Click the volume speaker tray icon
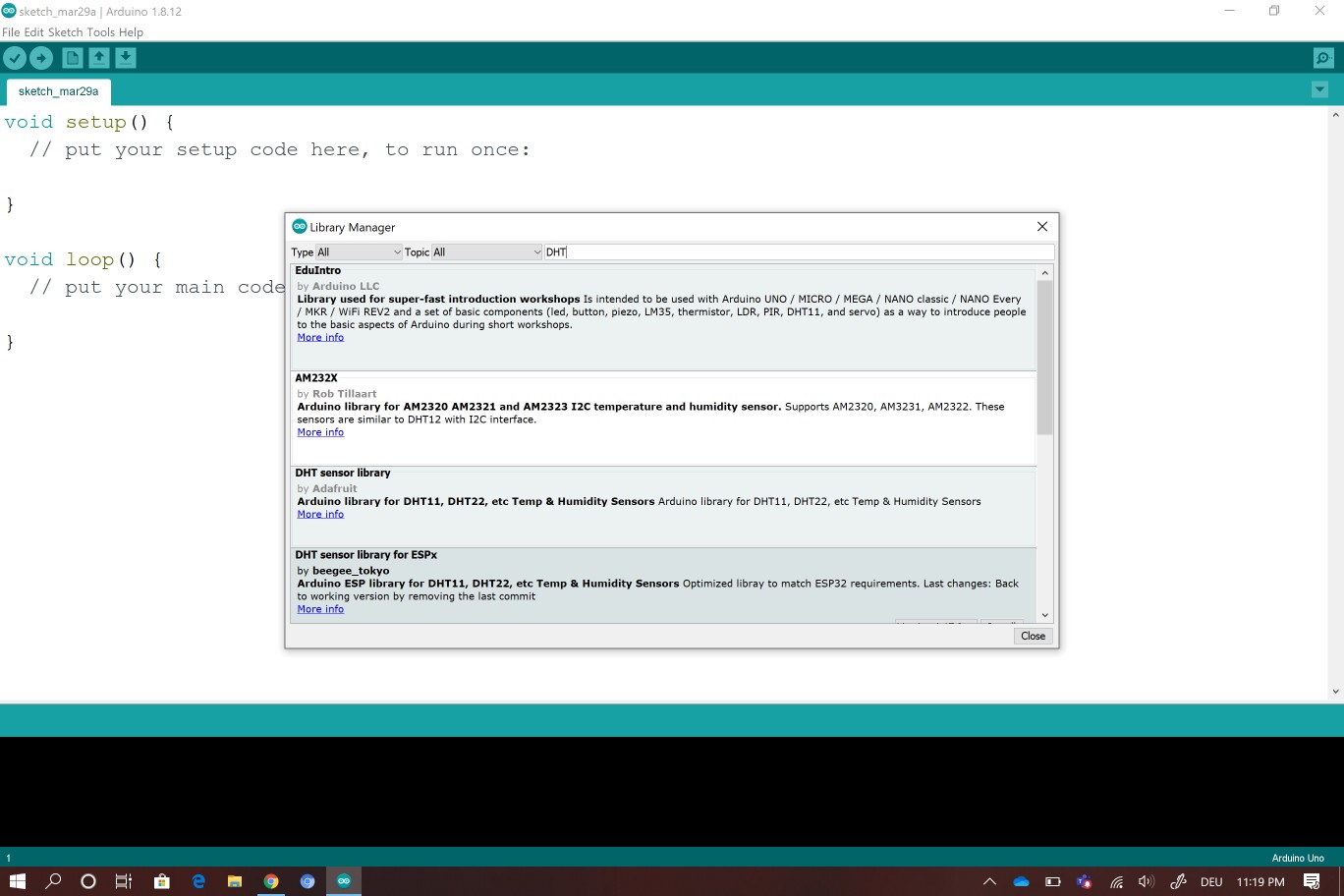The height and width of the screenshot is (896, 1344). (1146, 881)
